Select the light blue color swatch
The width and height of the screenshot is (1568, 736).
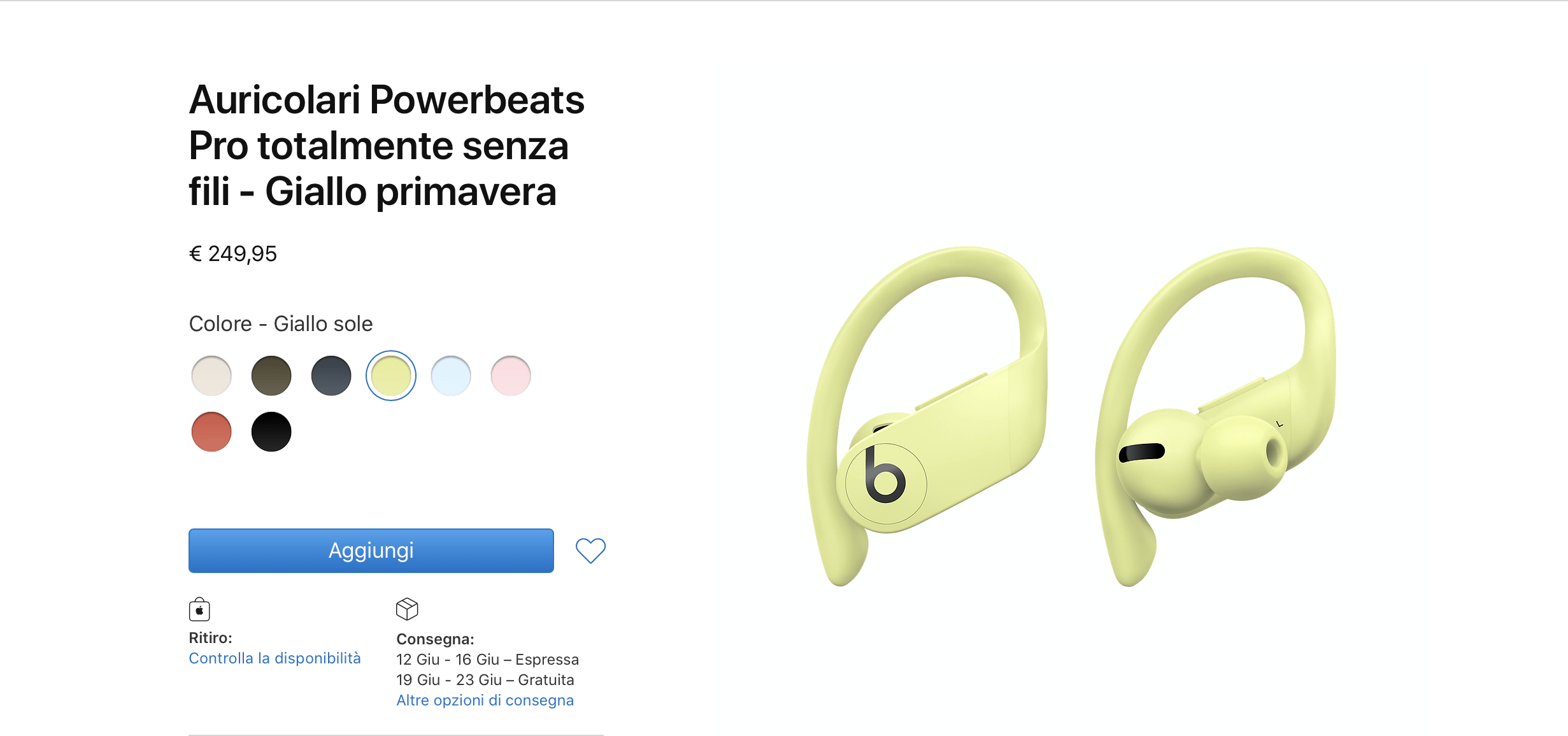point(451,376)
